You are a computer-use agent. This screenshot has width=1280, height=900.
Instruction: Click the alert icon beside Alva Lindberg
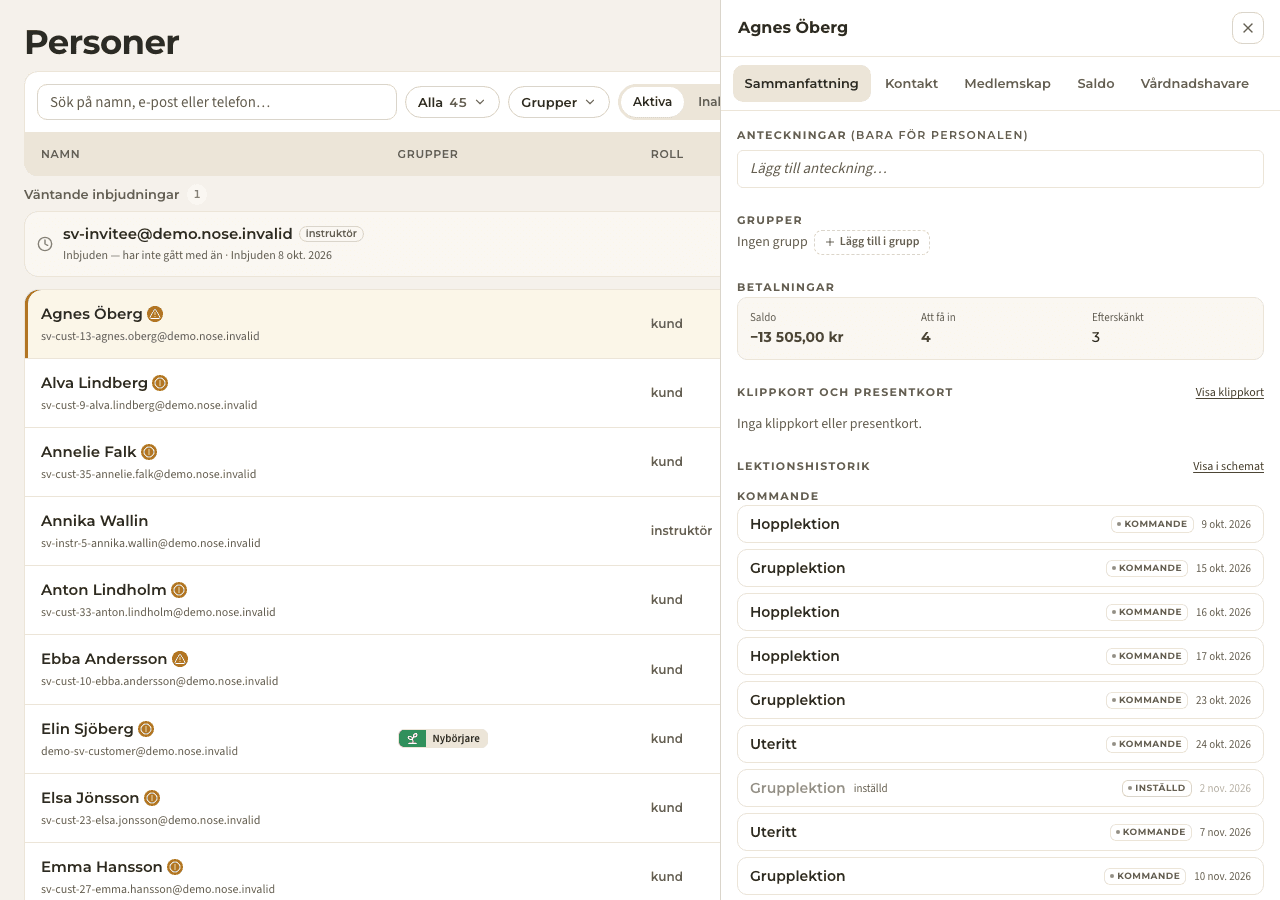(160, 383)
